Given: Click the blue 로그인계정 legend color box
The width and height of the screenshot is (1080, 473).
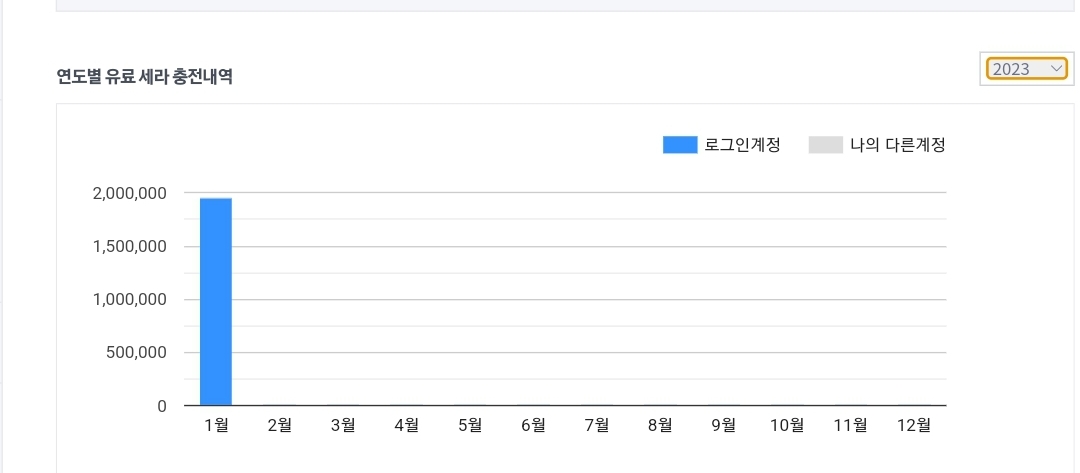Looking at the screenshot, I should point(680,145).
